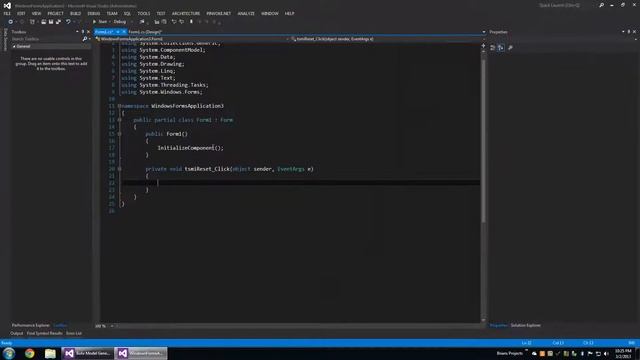The width and height of the screenshot is (640, 360).
Task: Toggle auto-hide pin on Toolbox panel
Action: click(x=83, y=32)
